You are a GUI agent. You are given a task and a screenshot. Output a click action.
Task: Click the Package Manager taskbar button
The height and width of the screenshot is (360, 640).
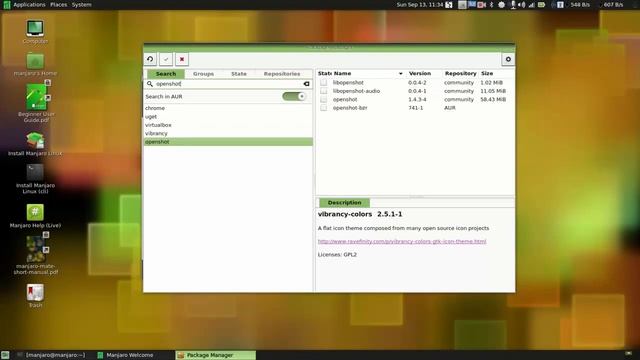click(216, 355)
